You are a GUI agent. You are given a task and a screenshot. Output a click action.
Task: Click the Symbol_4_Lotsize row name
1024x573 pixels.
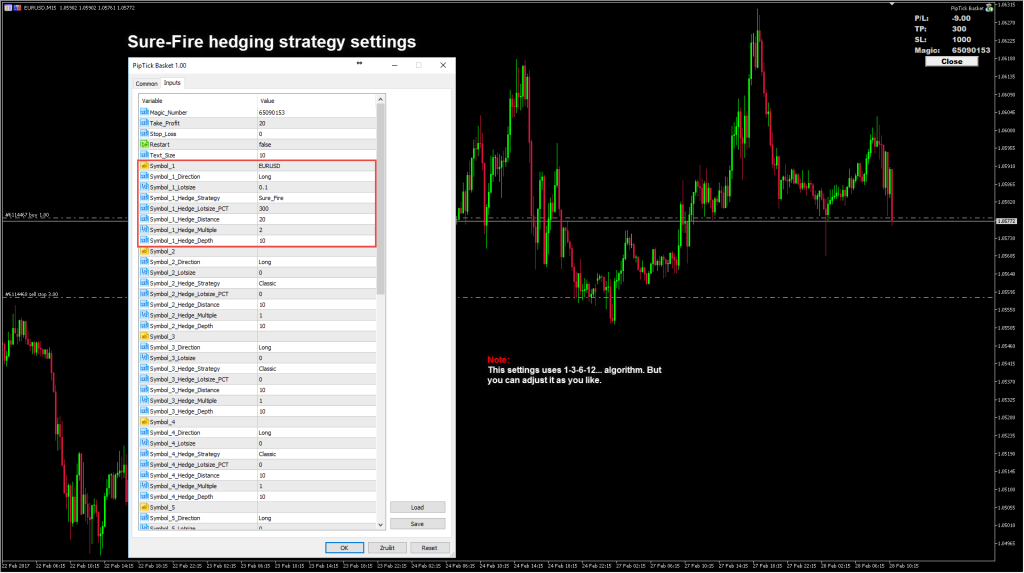click(x=172, y=443)
